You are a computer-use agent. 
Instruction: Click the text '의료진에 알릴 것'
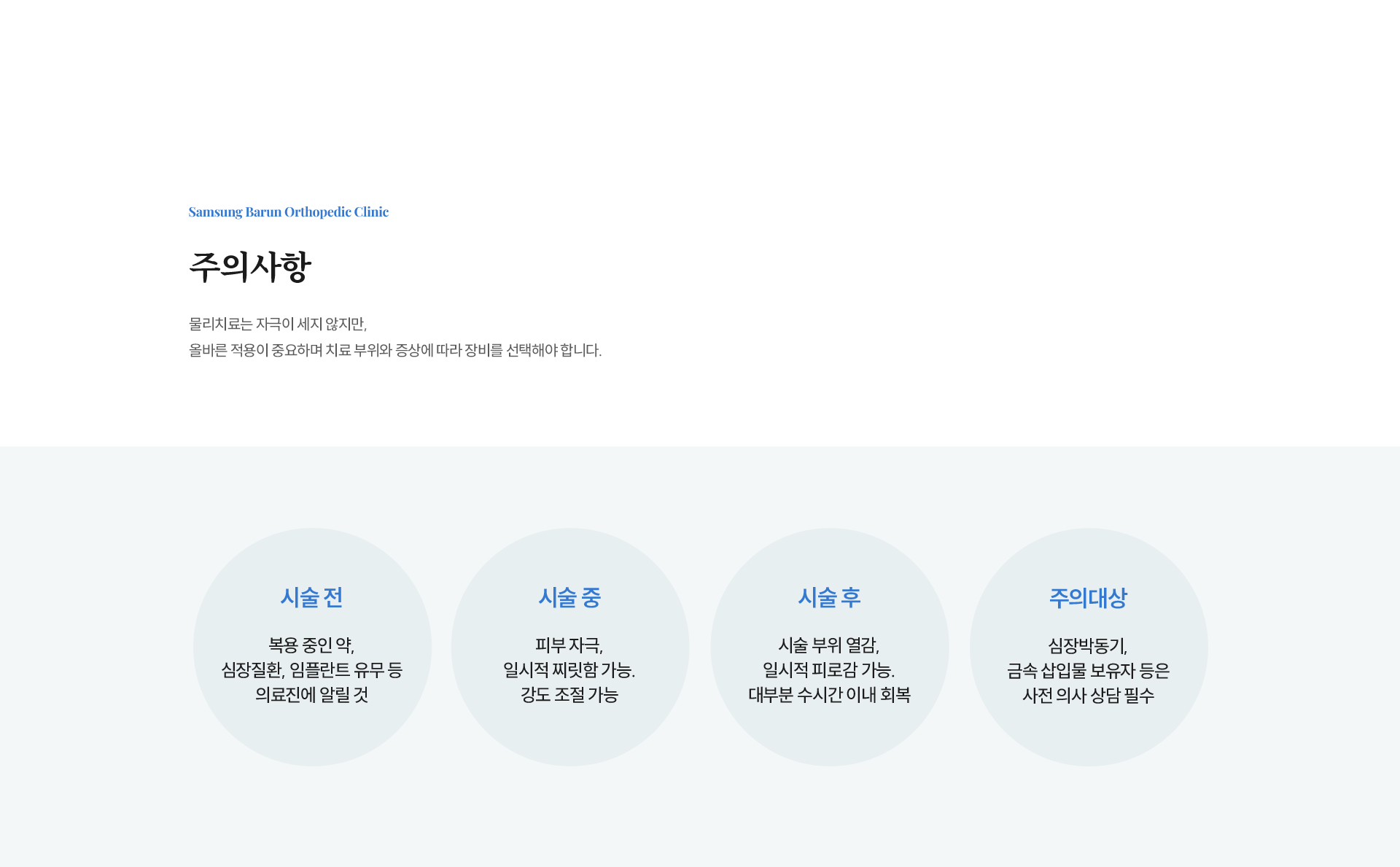(312, 695)
